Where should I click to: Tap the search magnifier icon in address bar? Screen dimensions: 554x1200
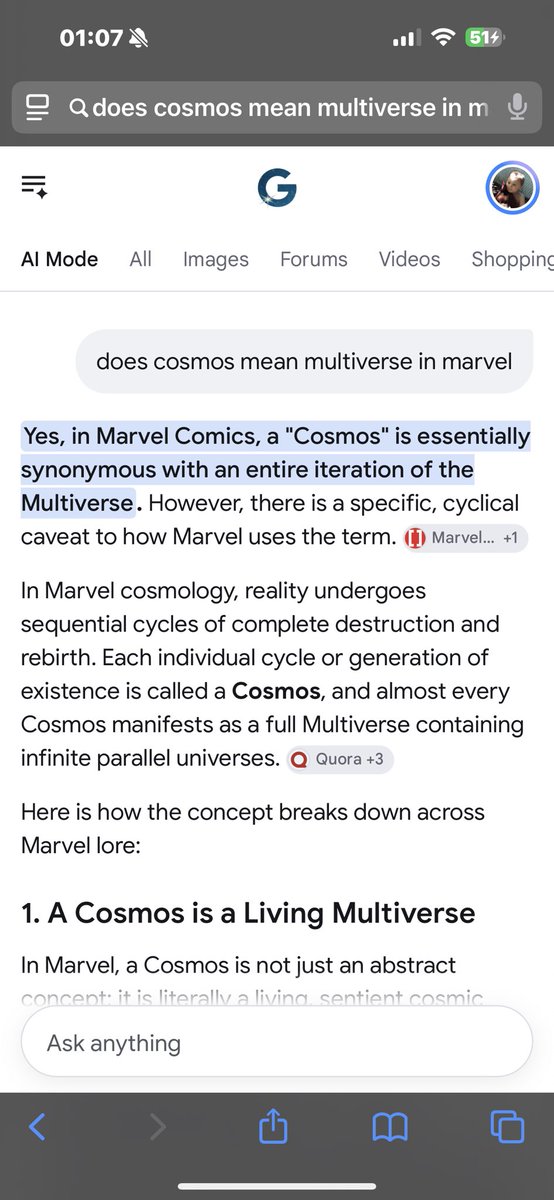pyautogui.click(x=78, y=107)
